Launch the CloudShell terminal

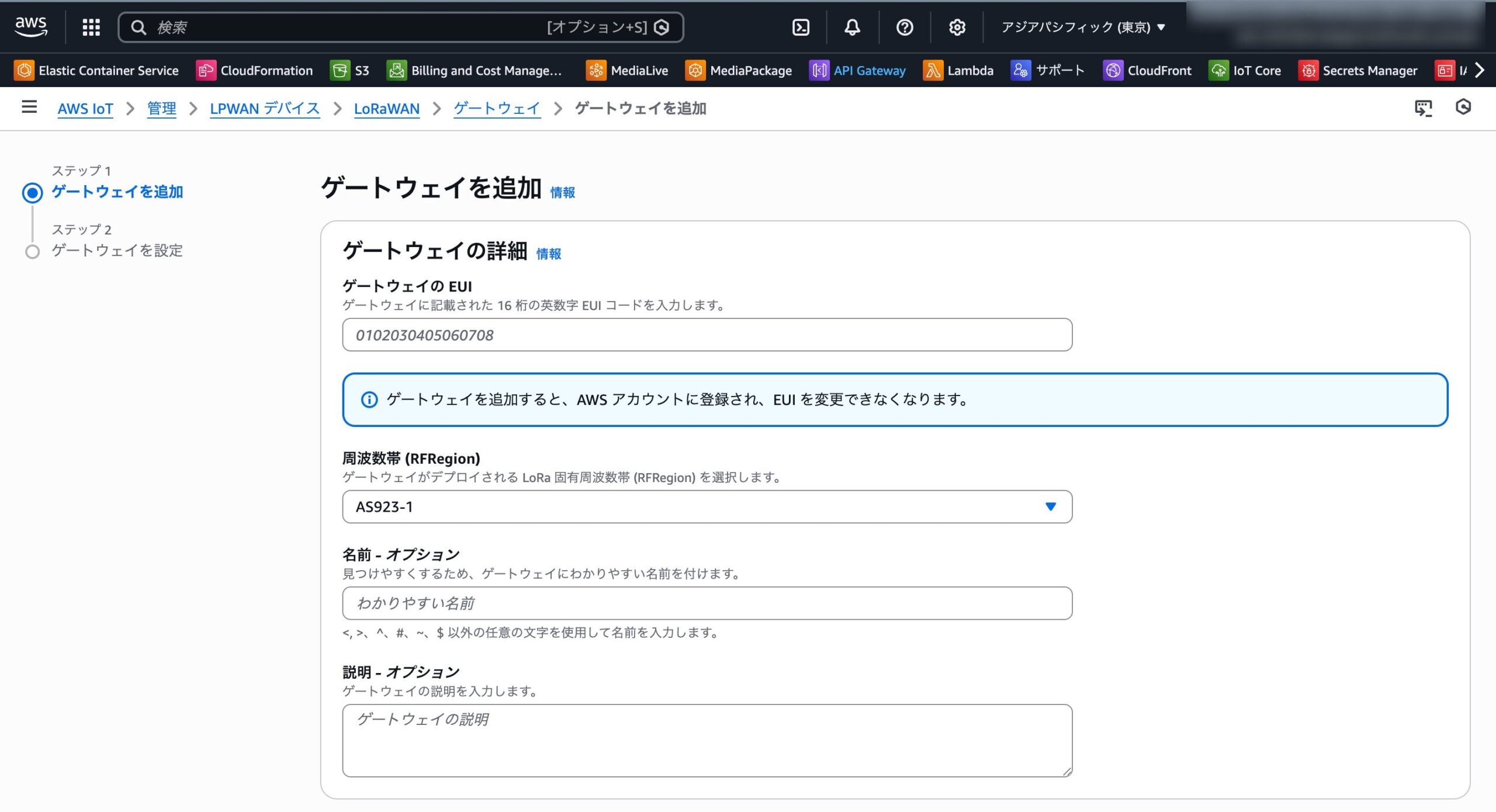801,27
